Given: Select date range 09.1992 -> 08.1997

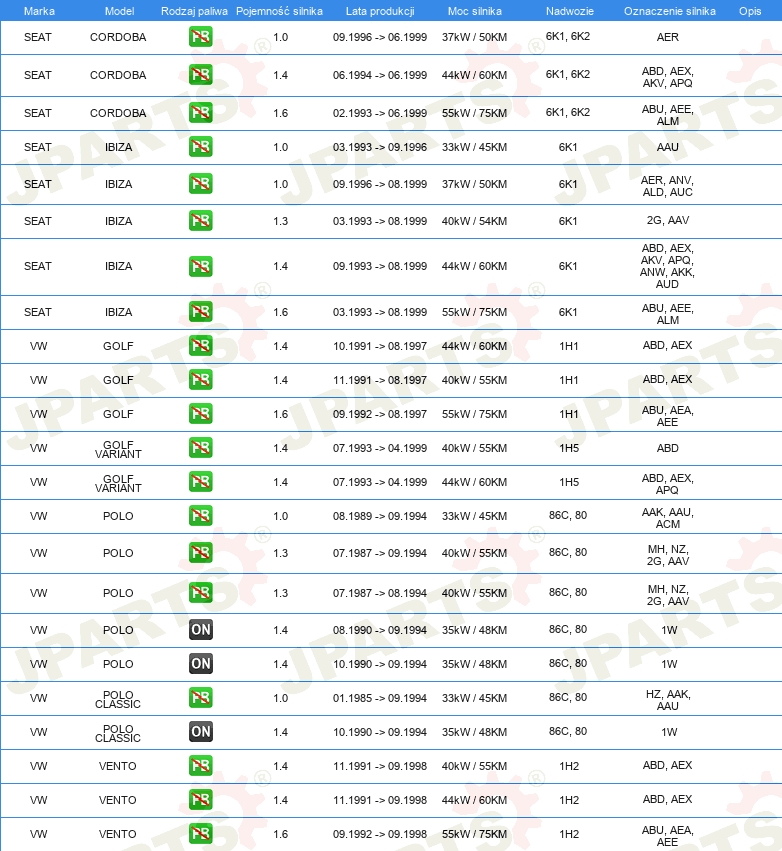Looking at the screenshot, I should (380, 414).
